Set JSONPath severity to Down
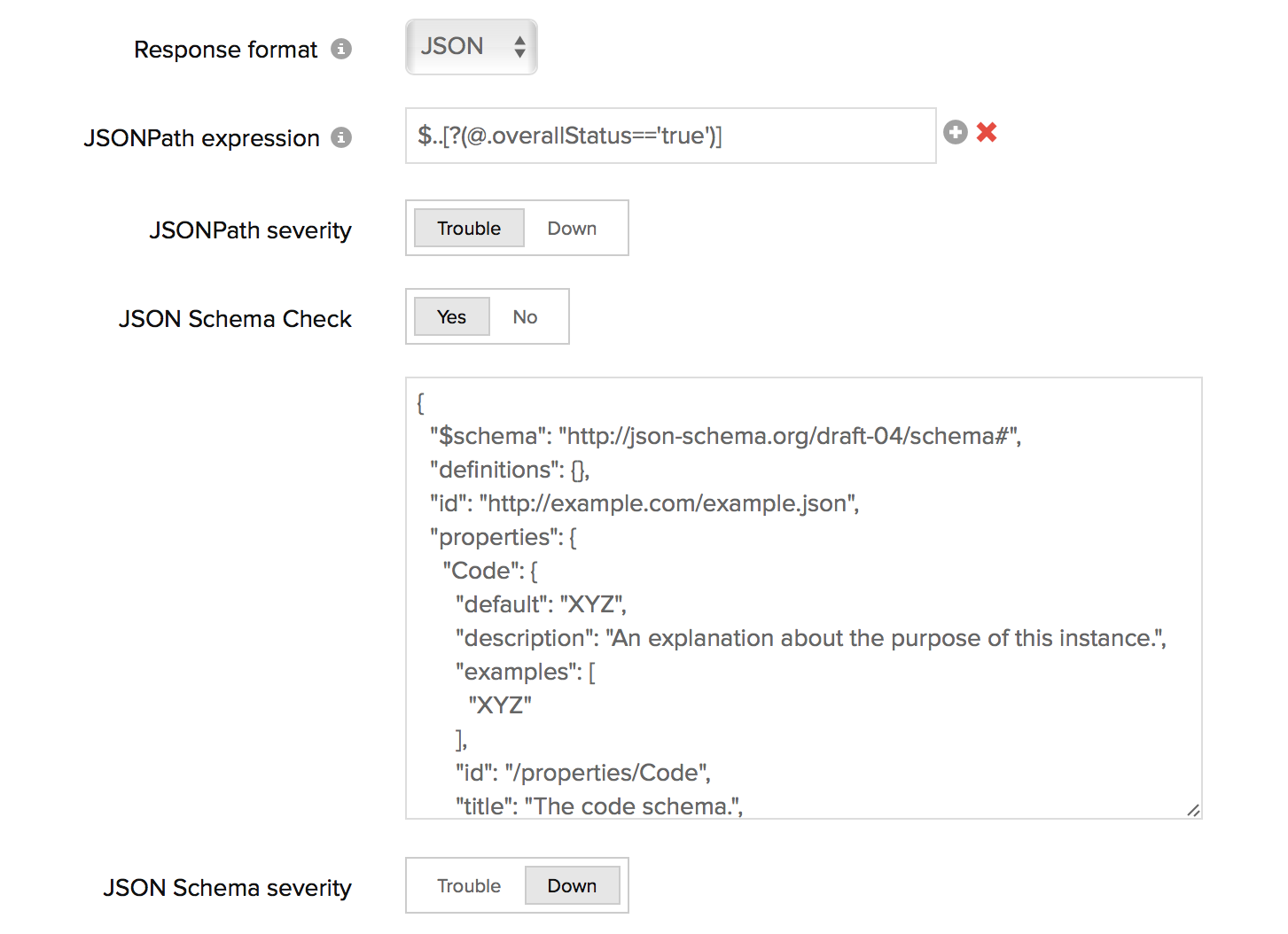Image resolution: width=1288 pixels, height=934 pixels. (x=572, y=229)
